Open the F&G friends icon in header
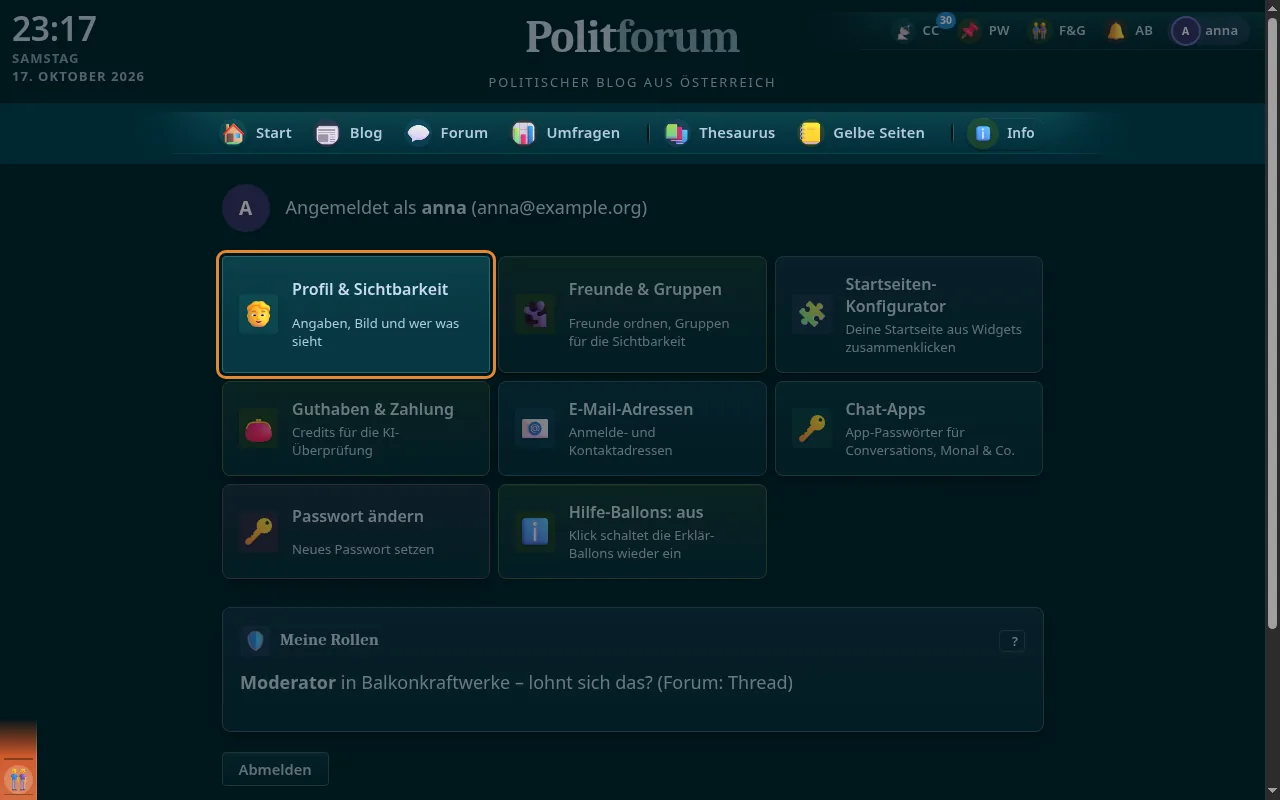Screen dimensions: 1280x800 tap(1041, 31)
